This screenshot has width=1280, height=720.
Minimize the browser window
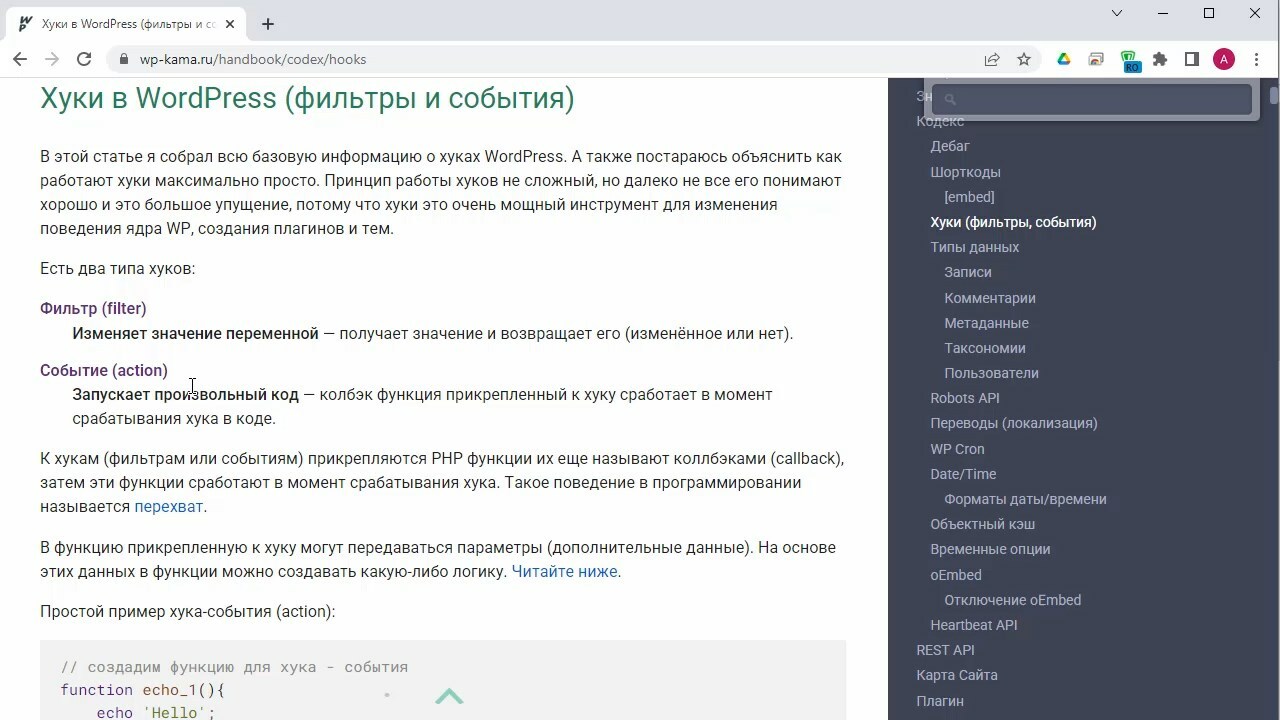1163,13
